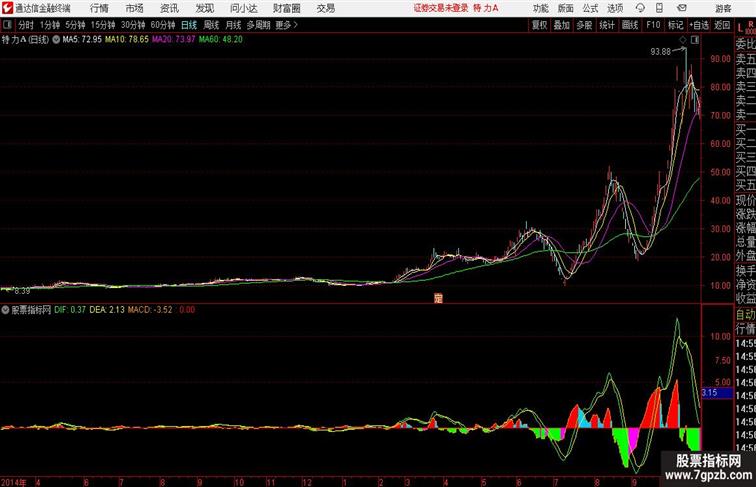Switch to the 15分钟 period tab
The width and height of the screenshot is (756, 487).
click(103, 25)
